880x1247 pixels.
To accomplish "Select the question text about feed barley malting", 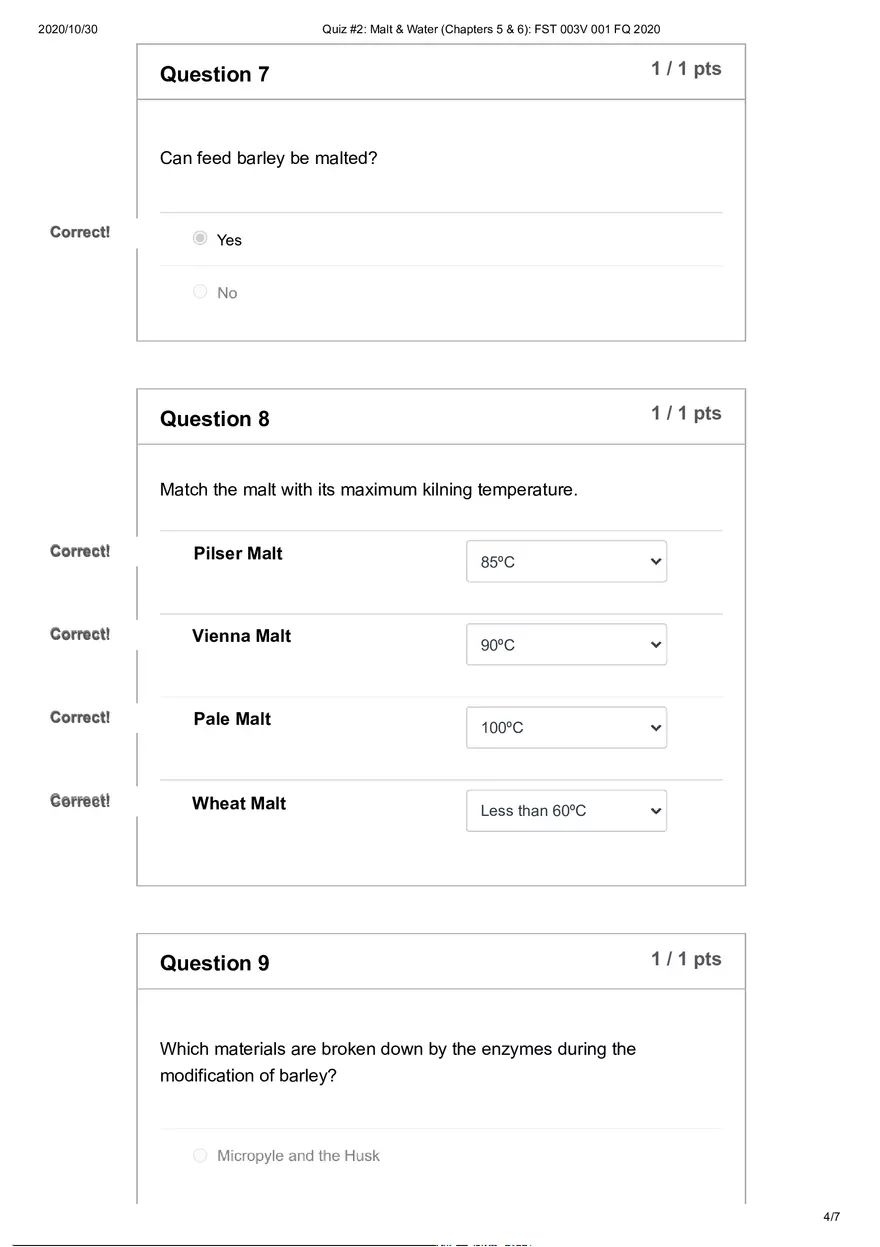I will tap(268, 157).
